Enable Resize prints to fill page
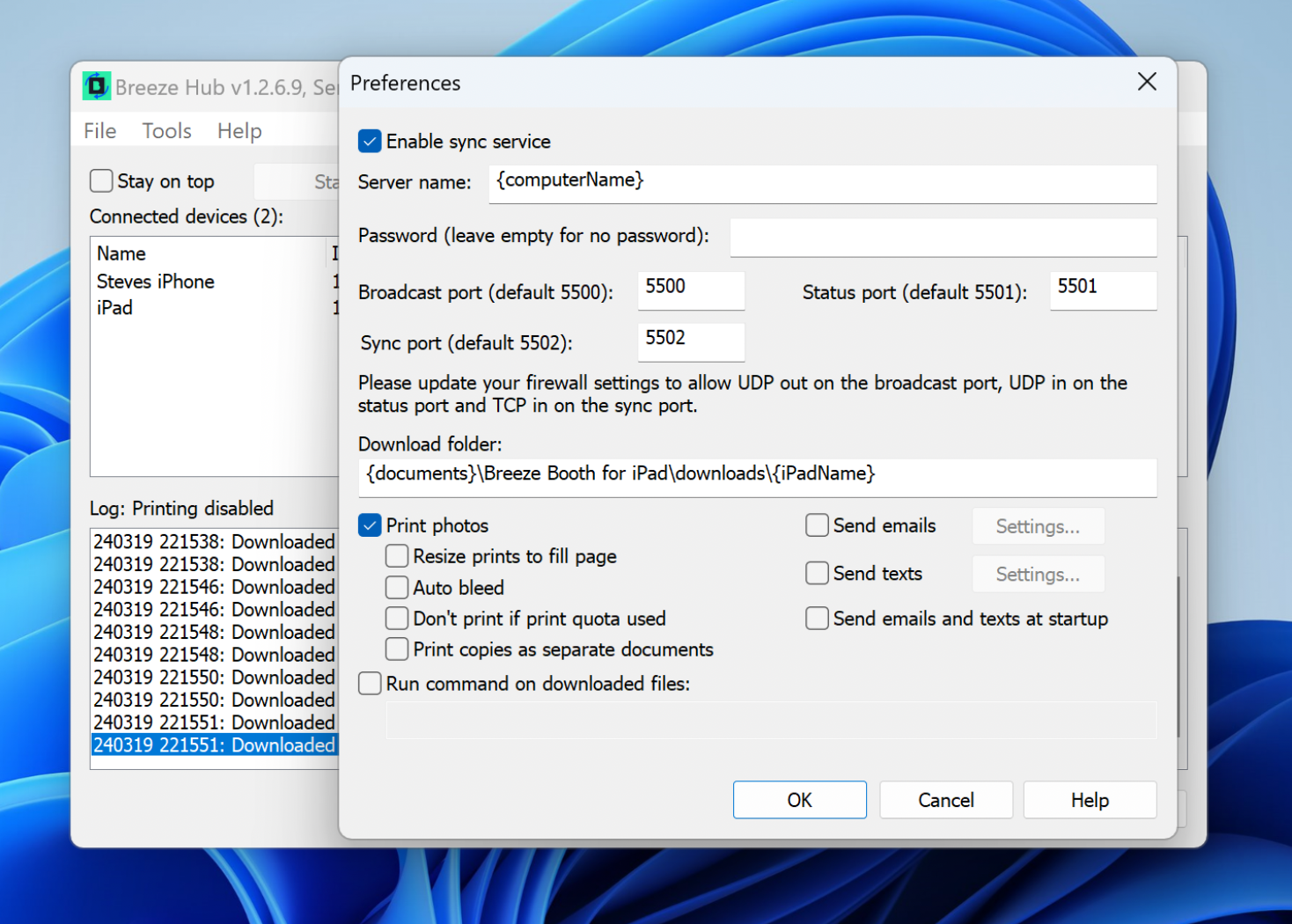1292x924 pixels. pyautogui.click(x=397, y=556)
